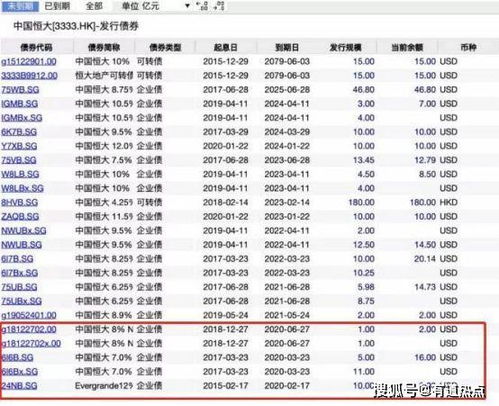The width and height of the screenshot is (499, 406).
Task: Select issue size 10.25 cell
Action: [x=364, y=273]
